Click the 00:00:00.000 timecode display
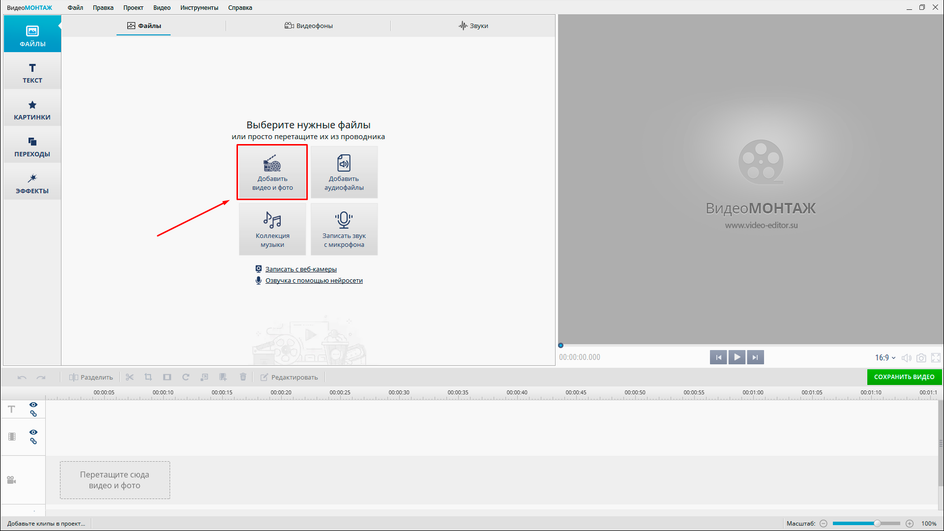 580,357
